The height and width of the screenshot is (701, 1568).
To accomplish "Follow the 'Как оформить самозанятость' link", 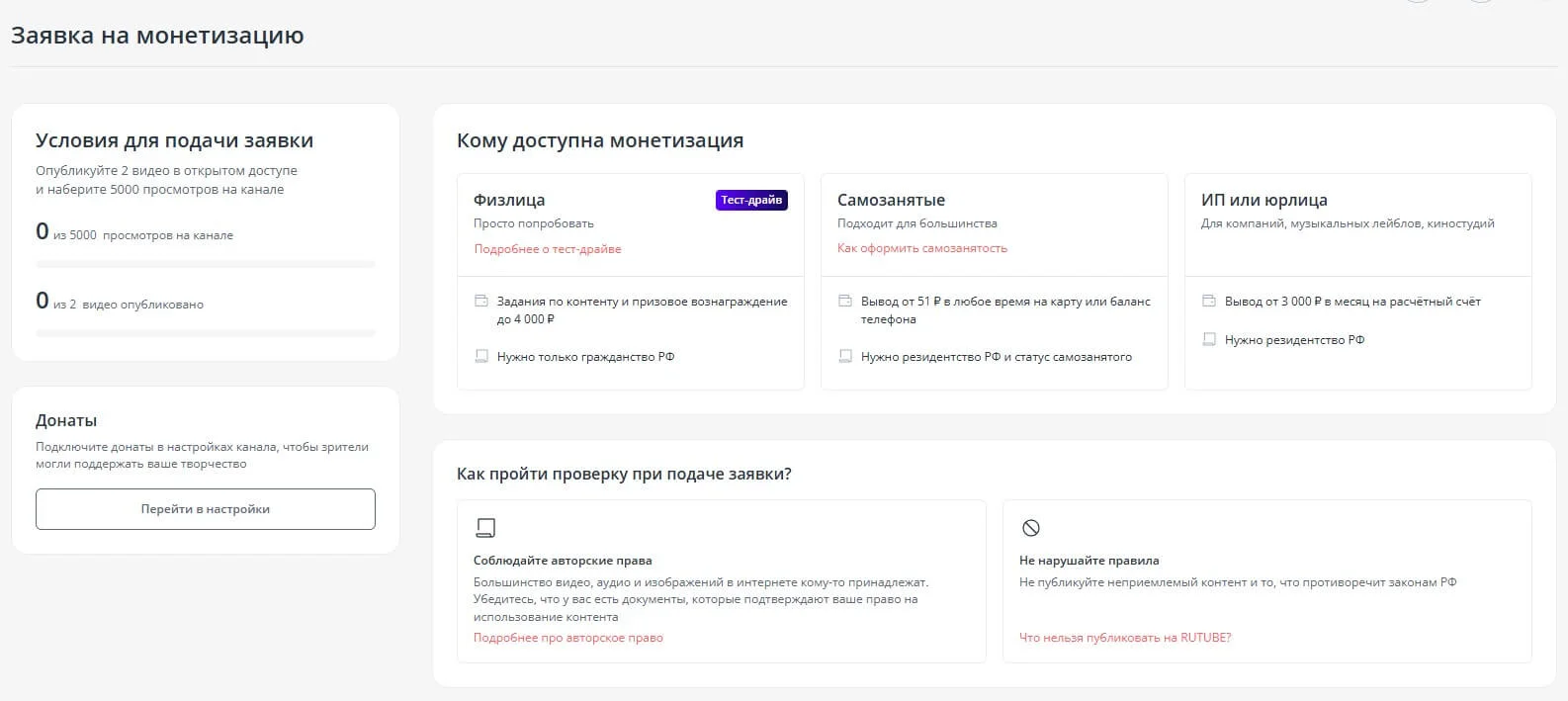I will click(x=921, y=248).
